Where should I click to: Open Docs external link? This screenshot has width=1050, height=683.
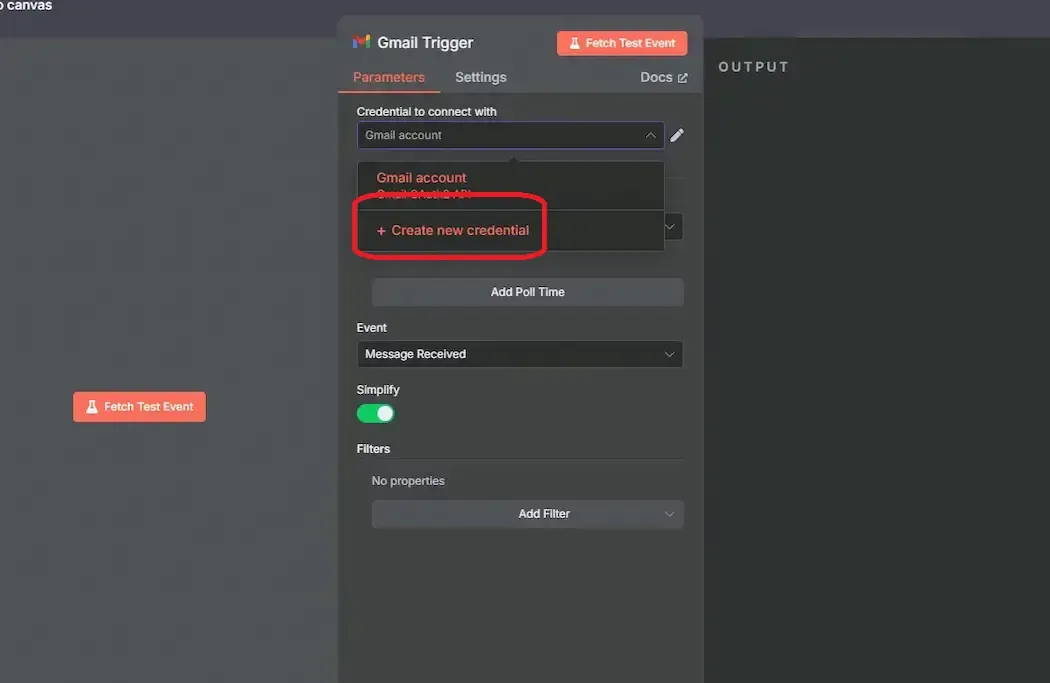point(664,78)
